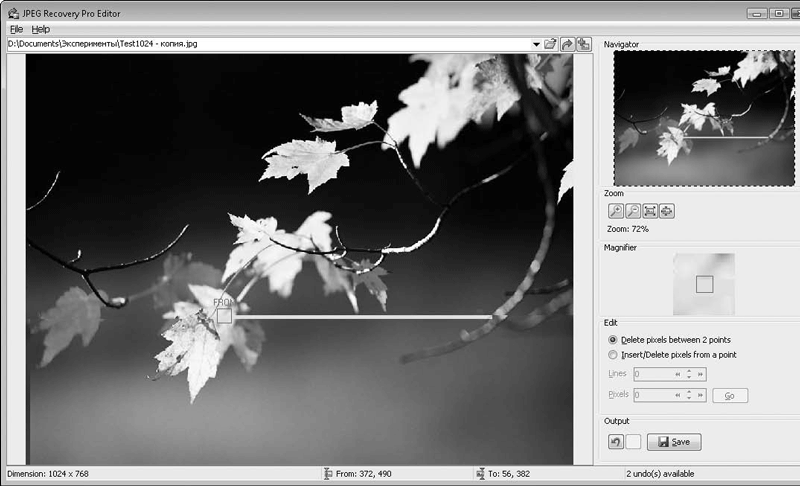
Task: Select 'Insert/Delete pixels from a point' option
Action: (613, 355)
